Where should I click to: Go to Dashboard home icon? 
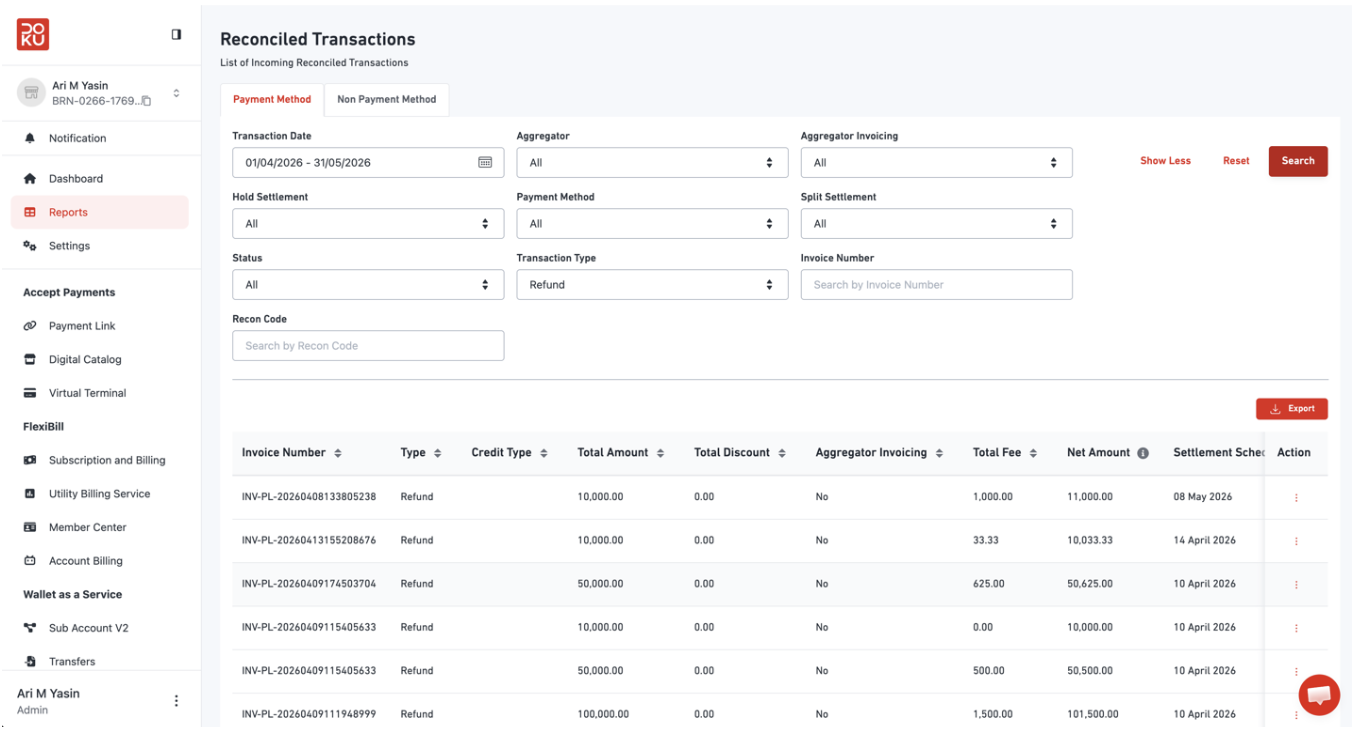click(30, 179)
